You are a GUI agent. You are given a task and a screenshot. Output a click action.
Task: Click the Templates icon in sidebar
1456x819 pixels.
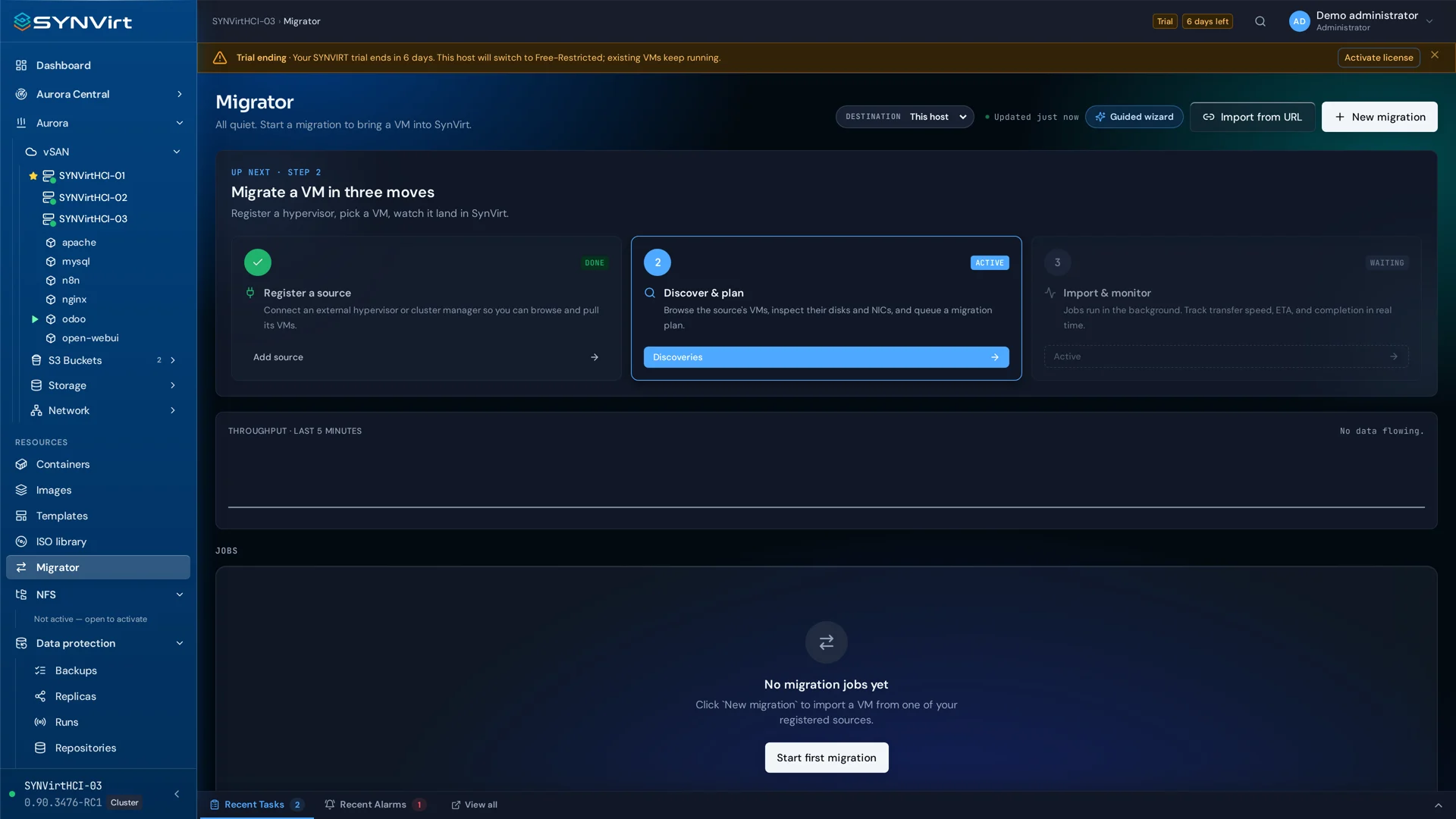(21, 516)
